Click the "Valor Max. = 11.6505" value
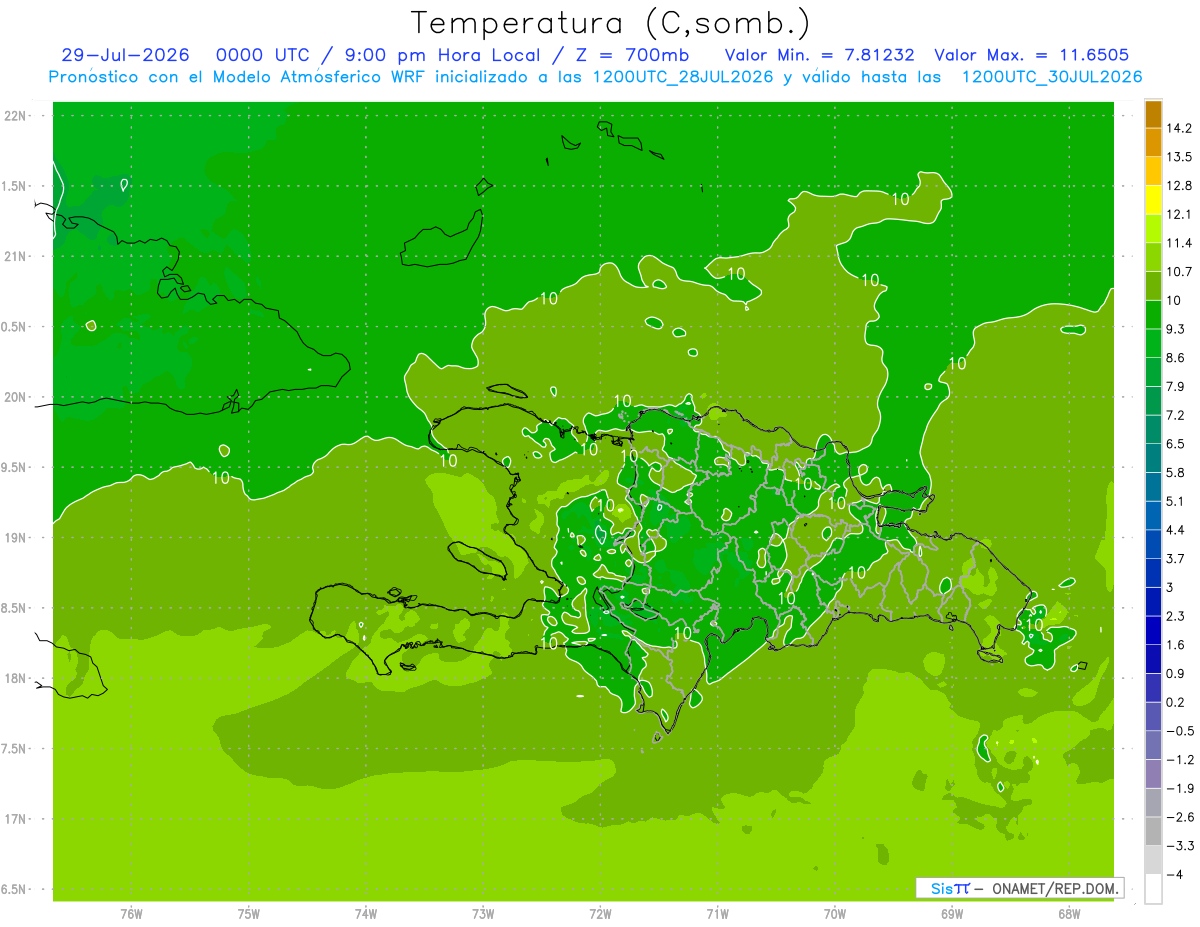 (1032, 56)
